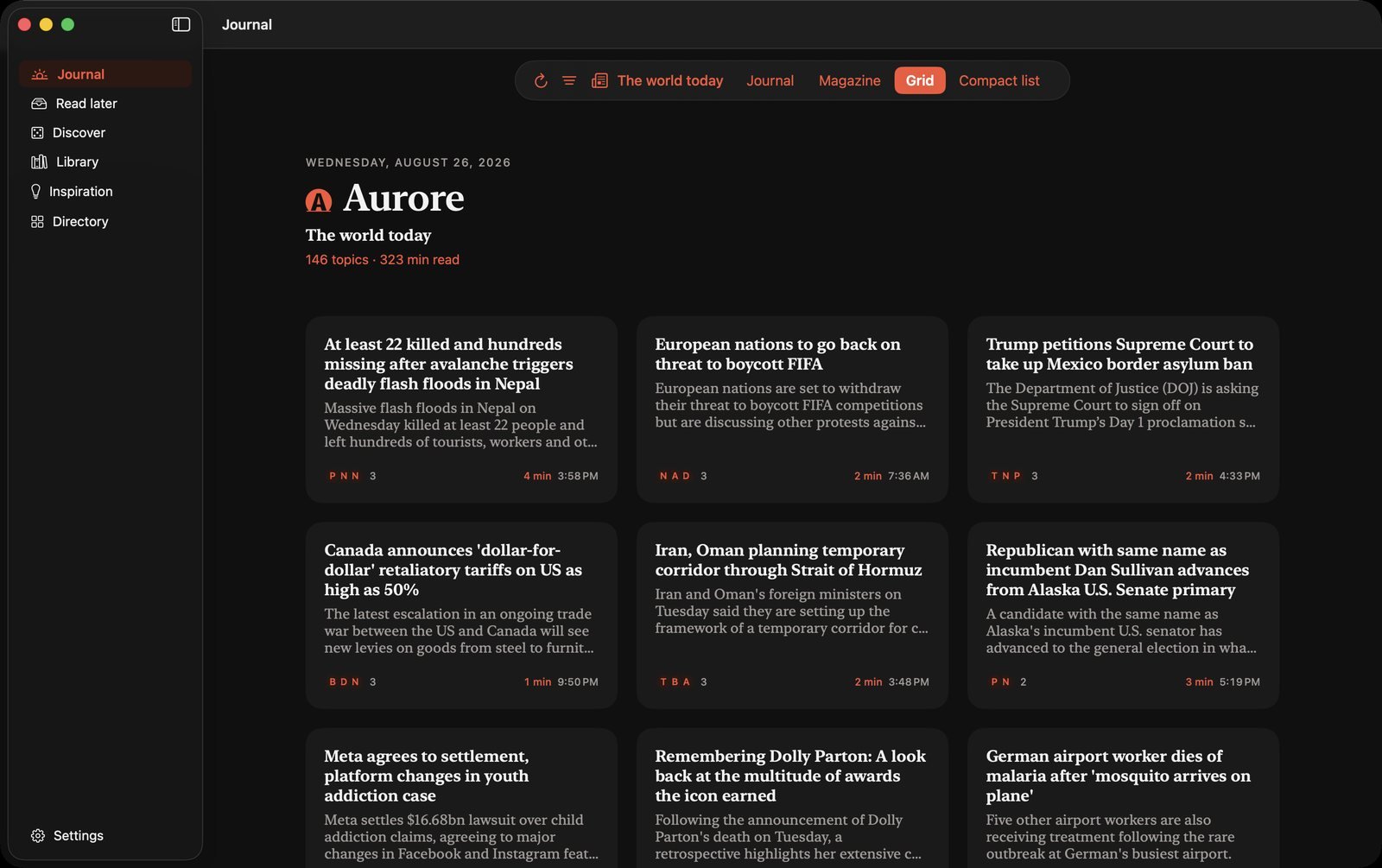
Task: Click the '1 min' read time
Action: (x=537, y=682)
